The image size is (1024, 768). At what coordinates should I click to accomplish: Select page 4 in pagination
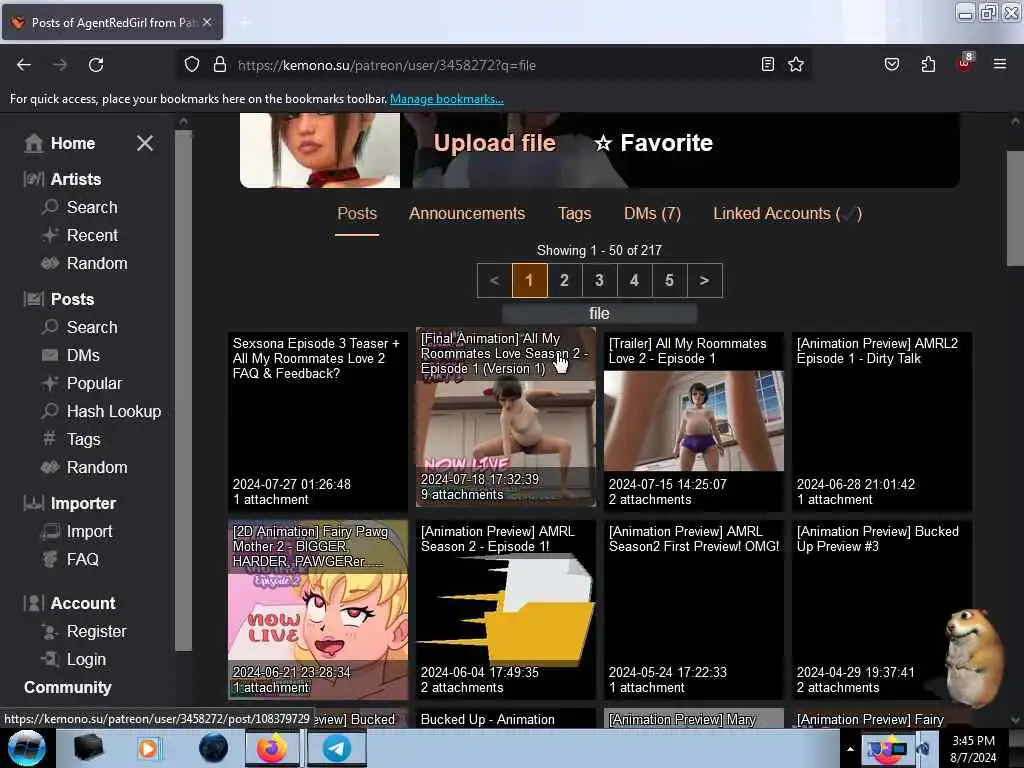[634, 281]
